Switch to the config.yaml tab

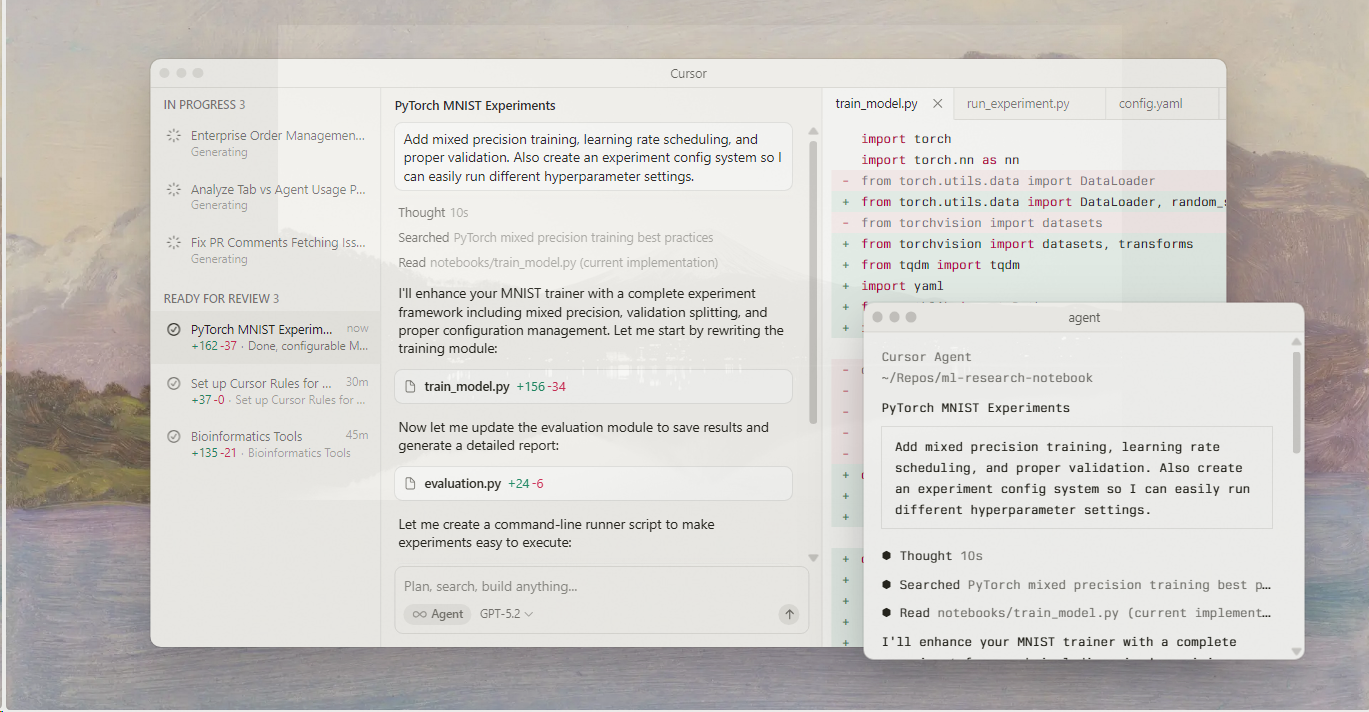[x=1150, y=104]
